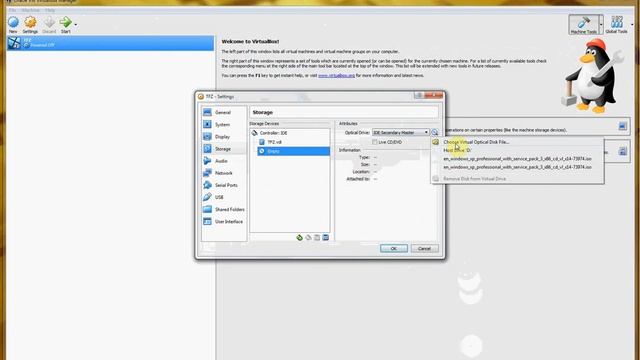Expand the Start button dropdown arrow
640x360 pixels.
(76, 25)
